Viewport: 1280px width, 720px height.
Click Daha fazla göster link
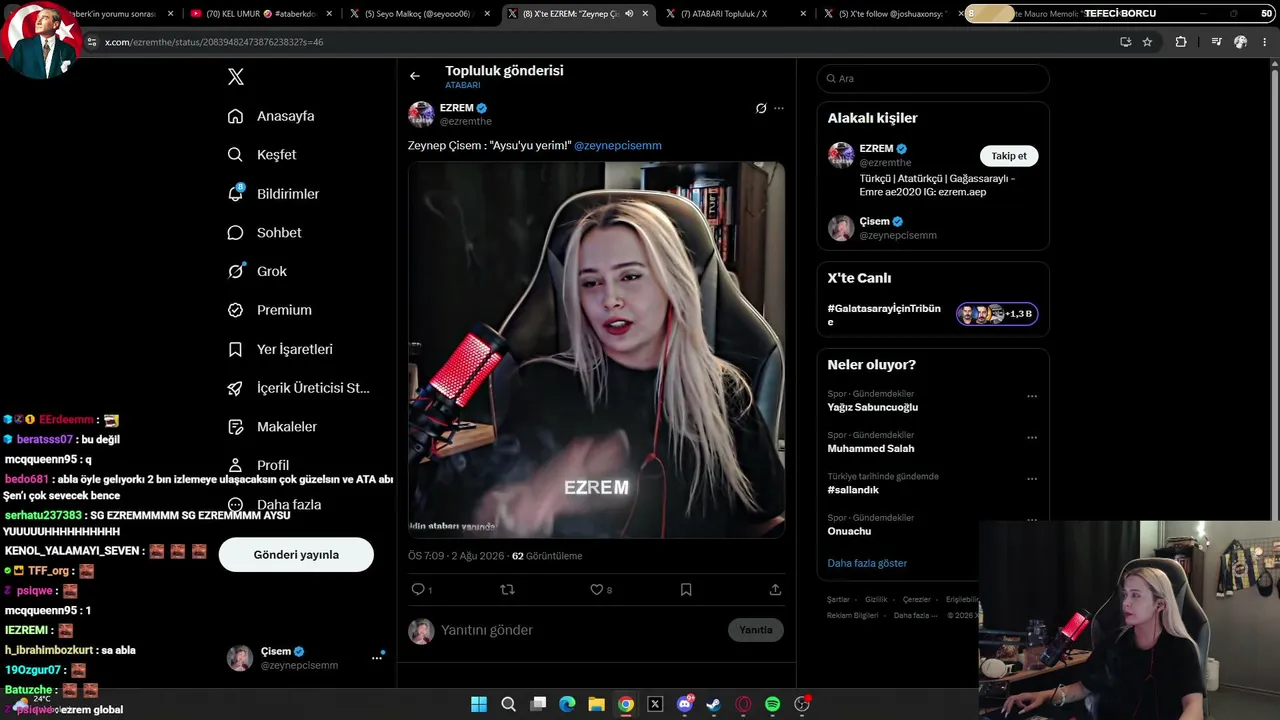pyautogui.click(x=867, y=563)
